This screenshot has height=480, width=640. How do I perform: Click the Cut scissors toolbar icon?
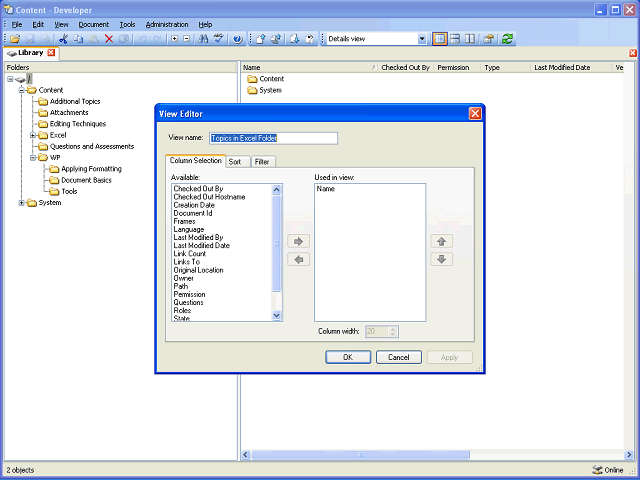point(63,39)
